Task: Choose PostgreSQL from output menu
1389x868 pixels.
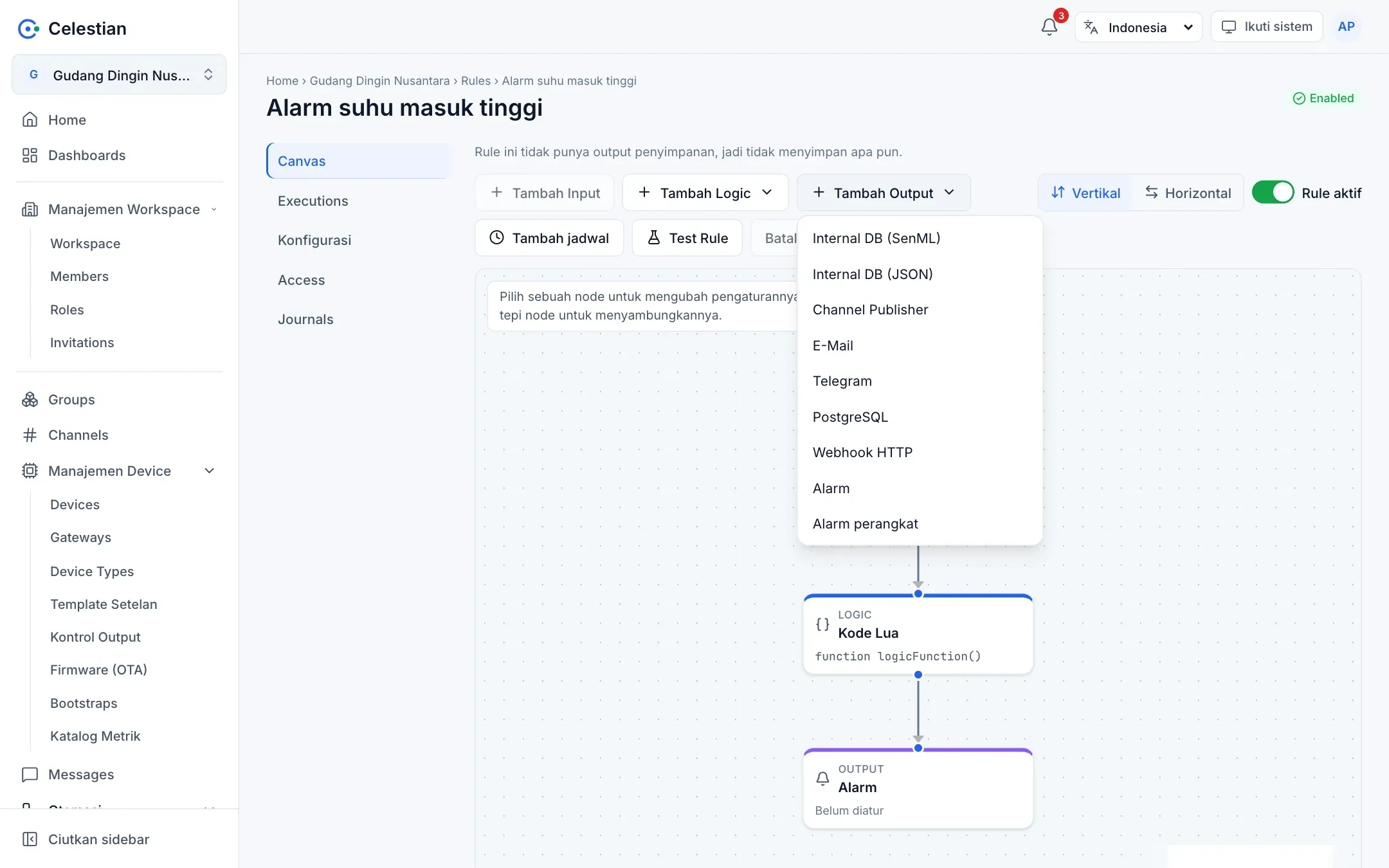Action: (x=920, y=417)
